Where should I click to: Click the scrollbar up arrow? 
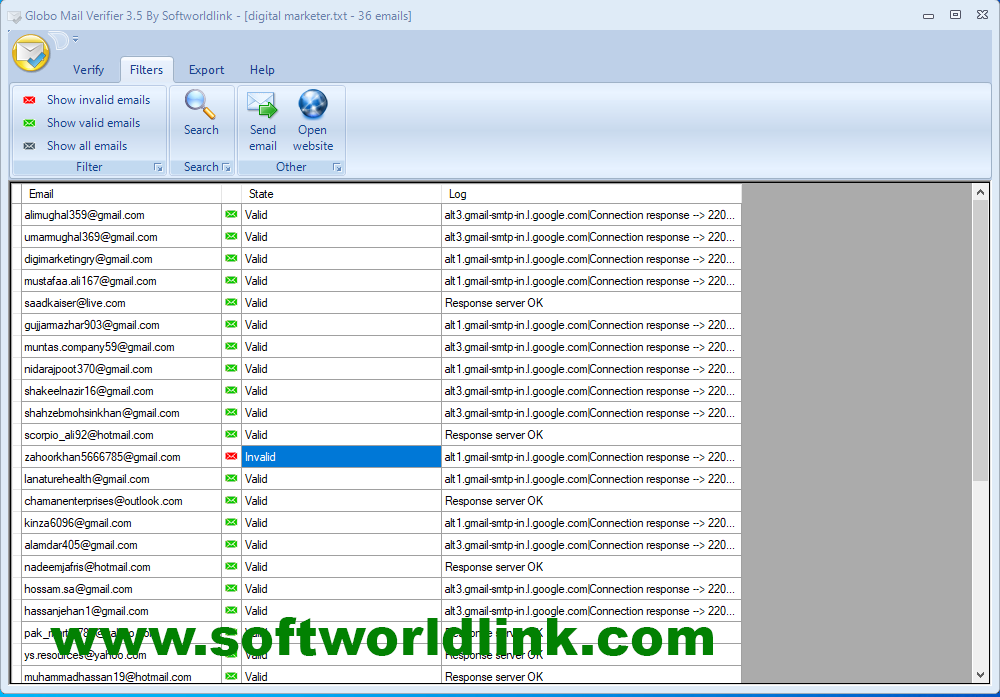(x=981, y=192)
